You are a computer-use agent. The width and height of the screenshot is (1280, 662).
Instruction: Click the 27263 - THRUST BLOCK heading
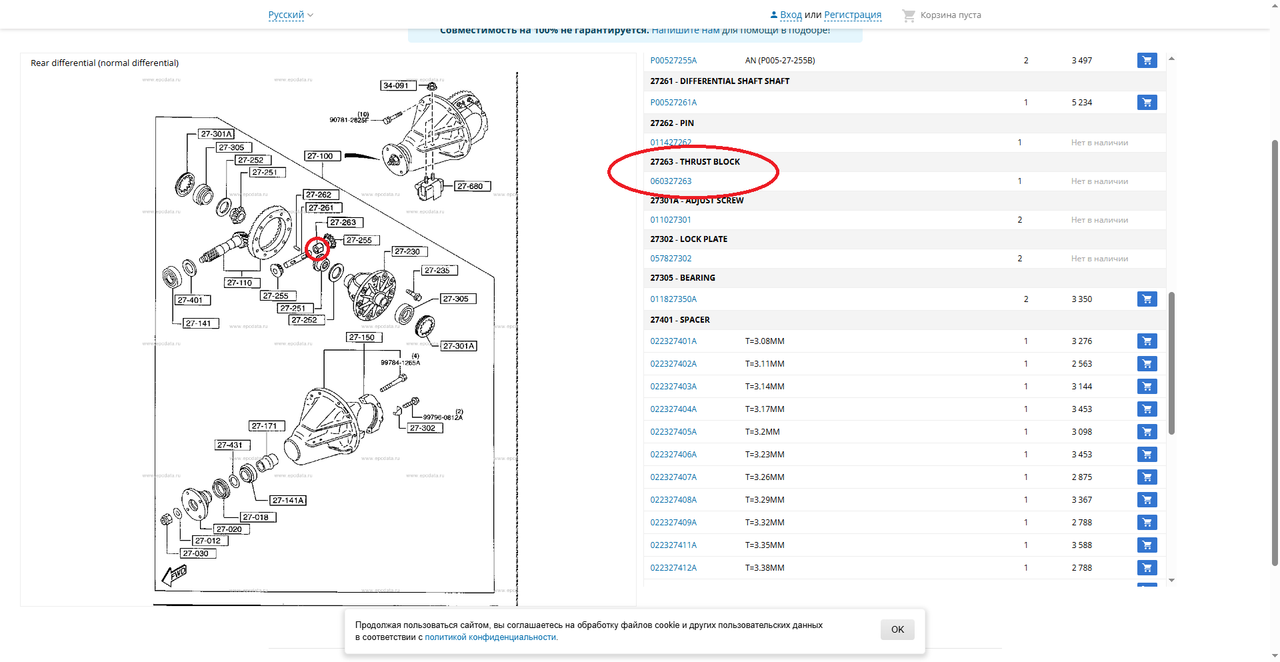click(695, 161)
